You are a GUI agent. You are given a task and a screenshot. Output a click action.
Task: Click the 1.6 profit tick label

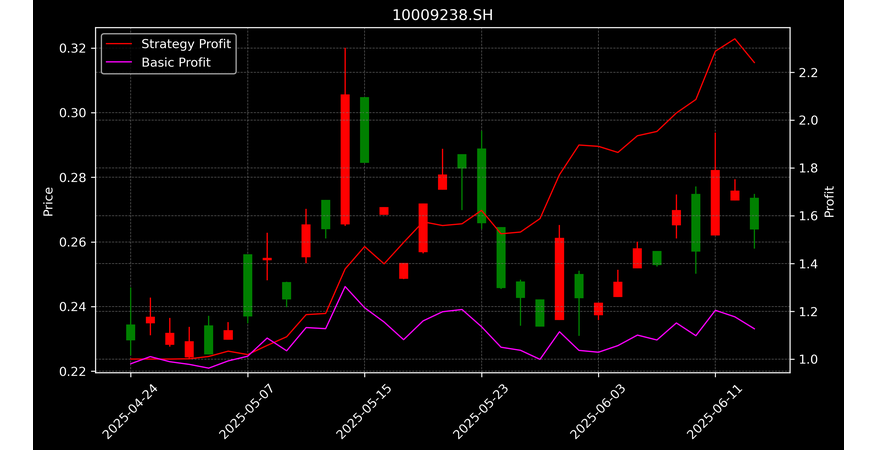[808, 216]
